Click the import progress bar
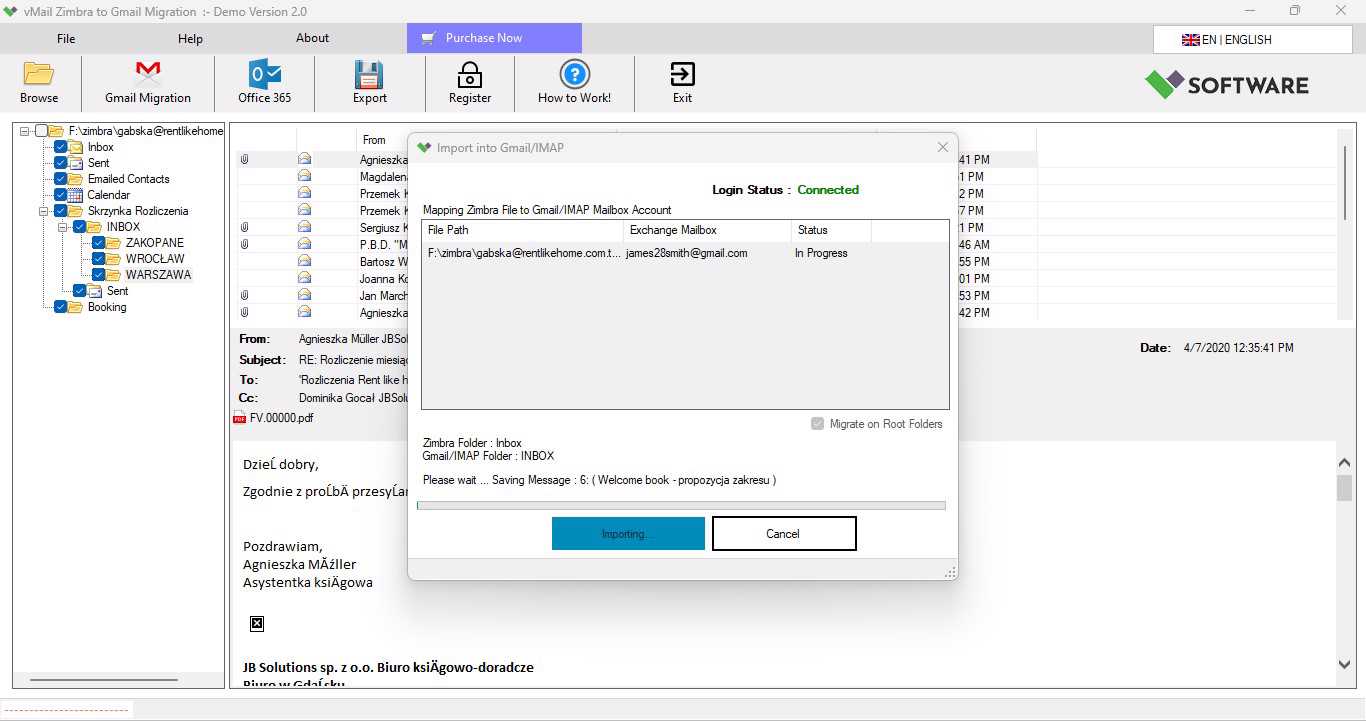Screen dimensions: 1366x721 tap(681, 505)
